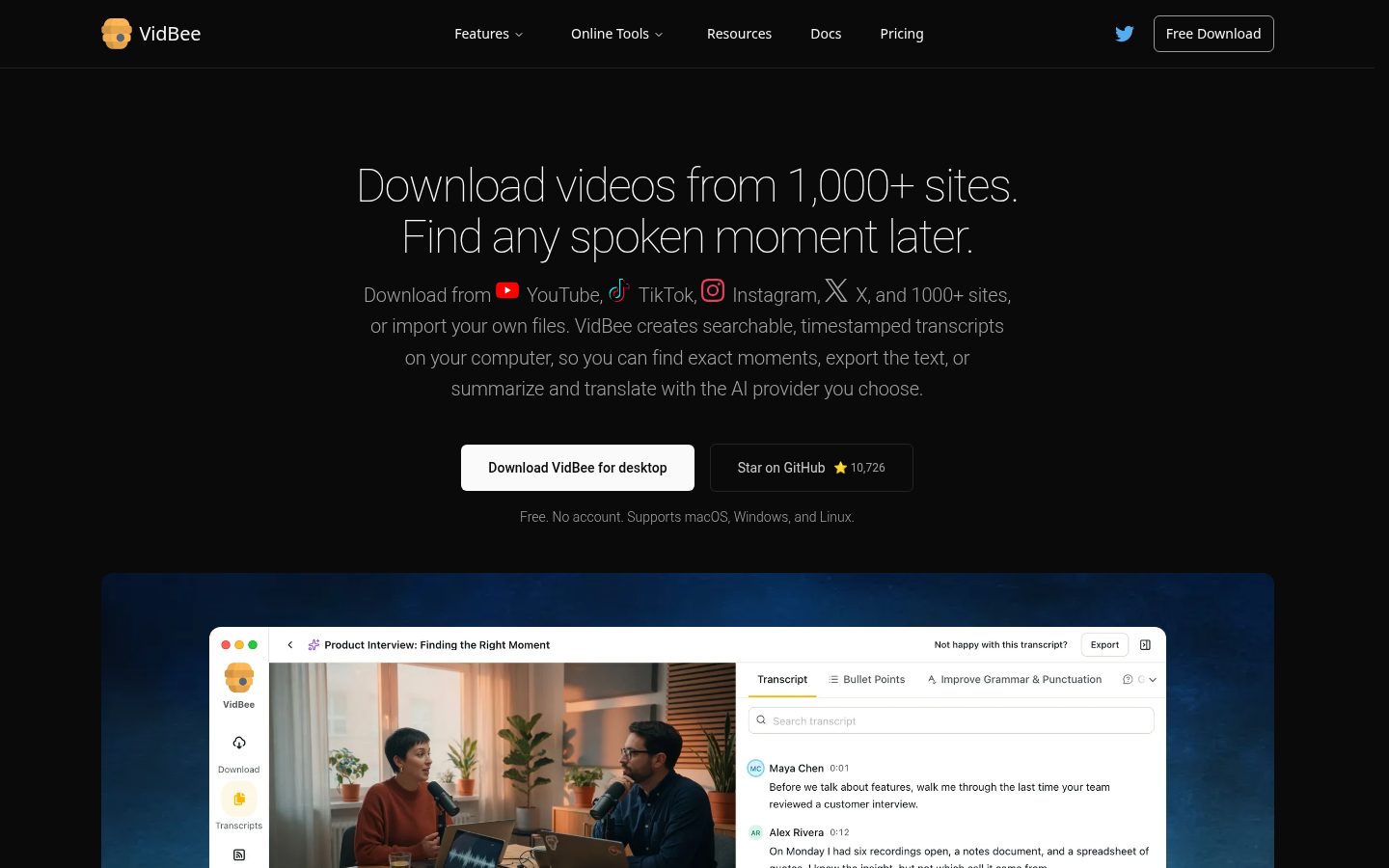
Task: Click Alex Rivera's AR avatar
Action: point(756,832)
